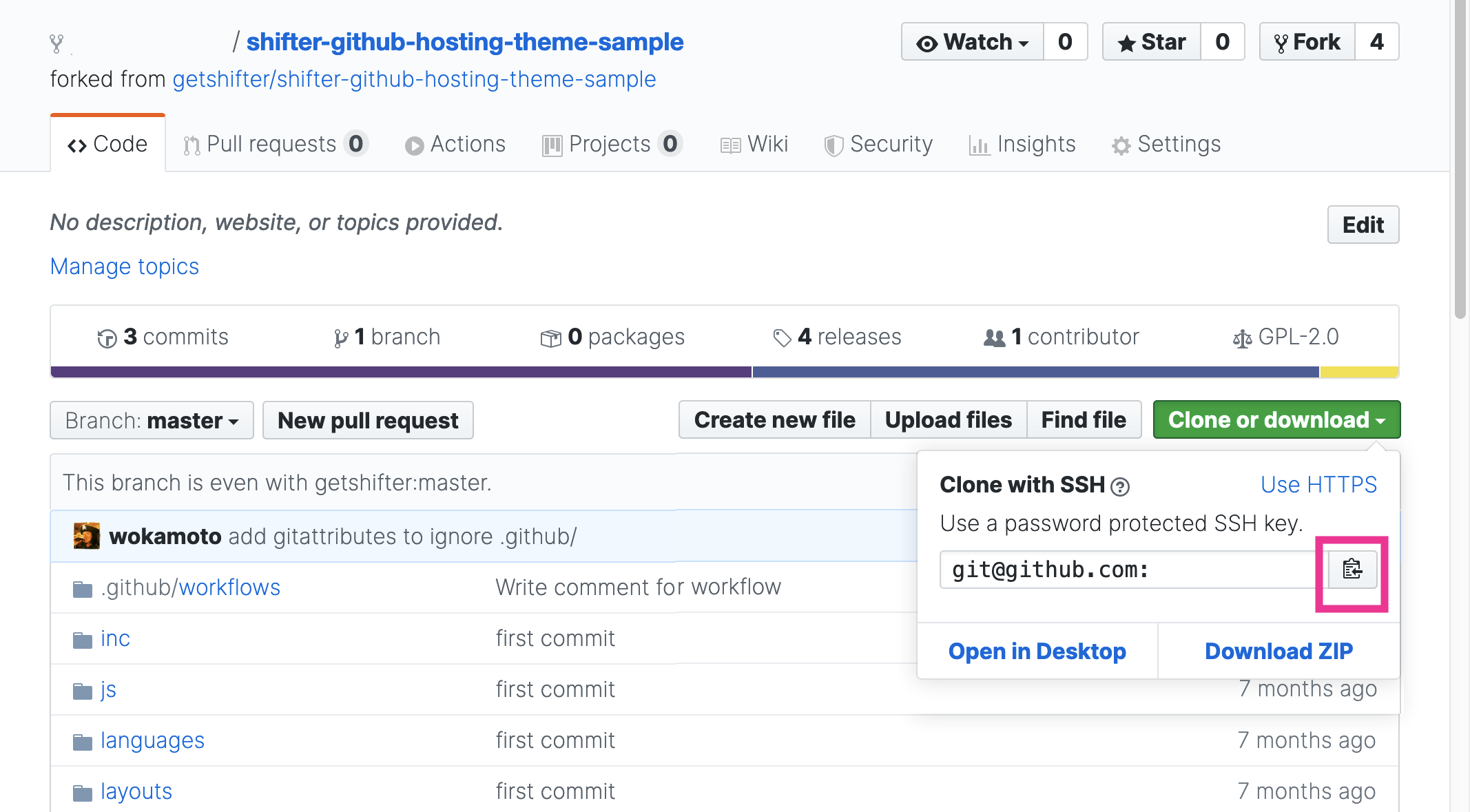View the 0 packages page
Screen dimensions: 1470x812
tap(612, 337)
